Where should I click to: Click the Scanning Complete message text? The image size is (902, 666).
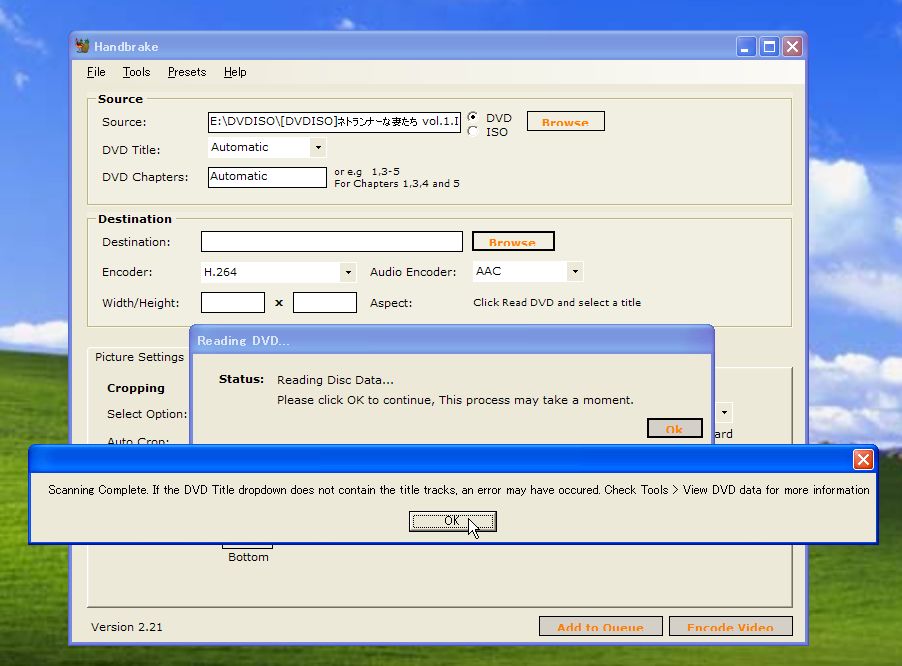click(x=458, y=490)
